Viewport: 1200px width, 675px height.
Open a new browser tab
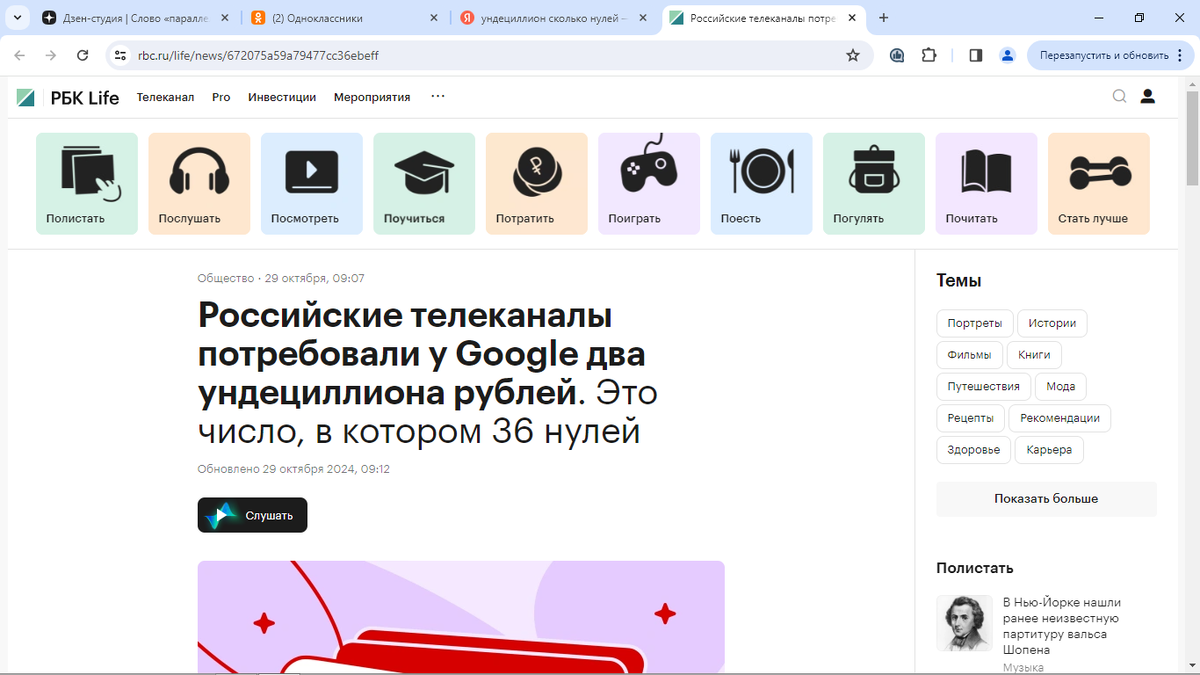click(x=884, y=18)
